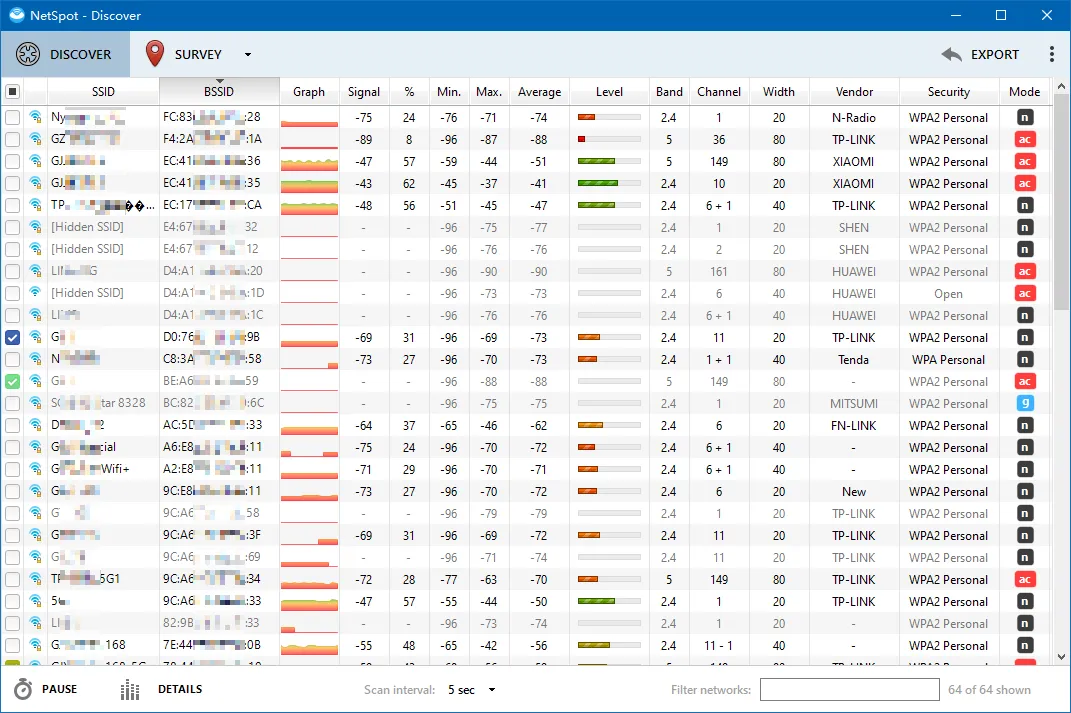Pause scanning with the PAUSE button
1071x713 pixels.
[x=46, y=689]
